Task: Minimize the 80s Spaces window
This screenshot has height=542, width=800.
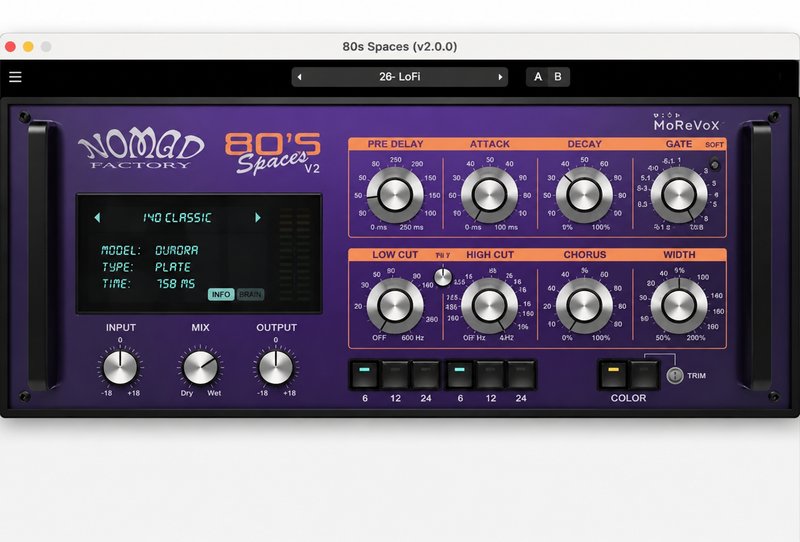Action: click(28, 46)
